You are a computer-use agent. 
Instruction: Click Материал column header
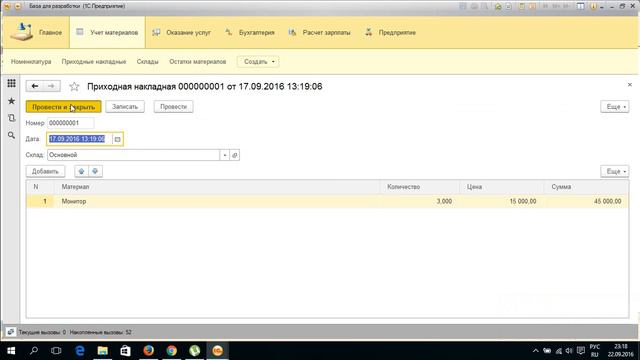pos(217,187)
